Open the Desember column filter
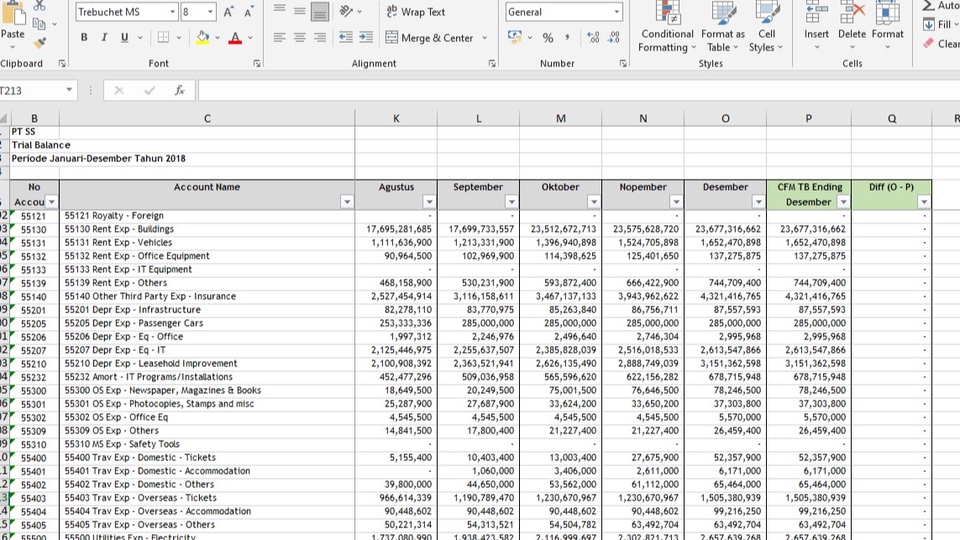Viewport: 960px width, 540px height. tap(758, 202)
